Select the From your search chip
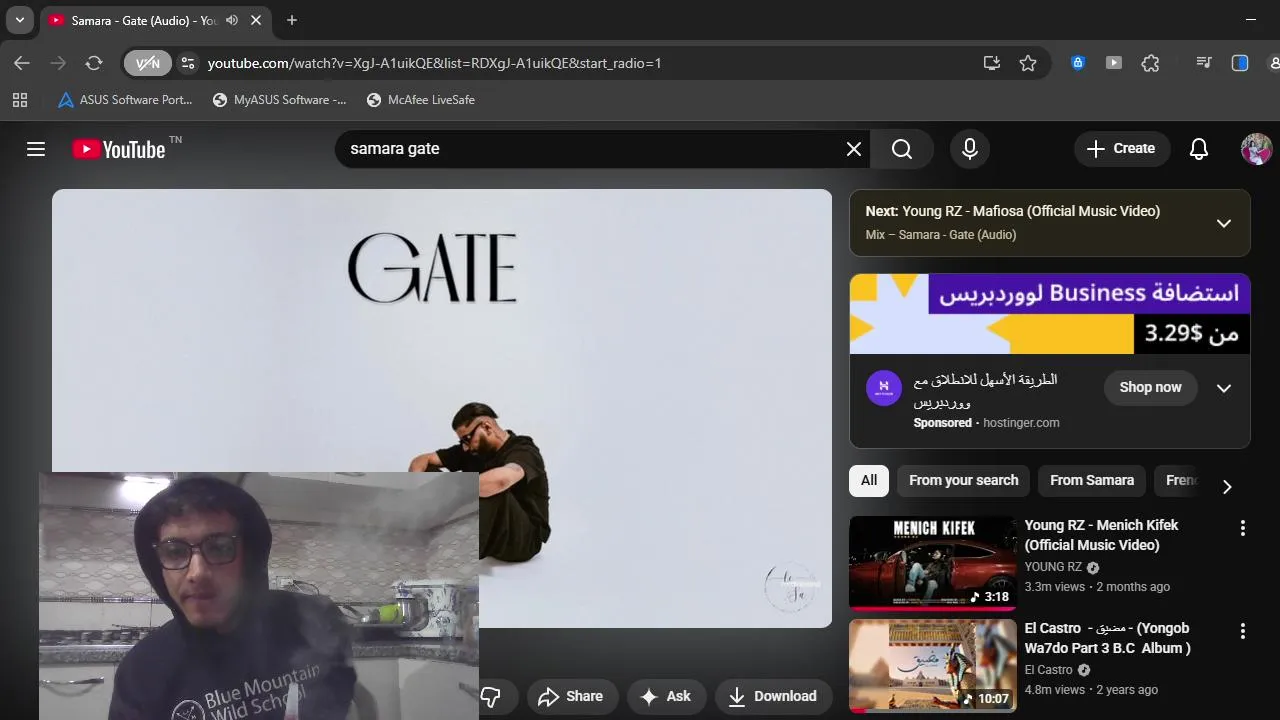The width and height of the screenshot is (1280, 720). (x=964, y=481)
